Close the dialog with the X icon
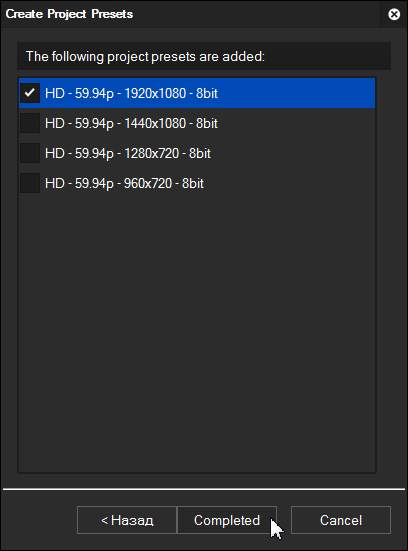The width and height of the screenshot is (408, 551). [x=394, y=14]
